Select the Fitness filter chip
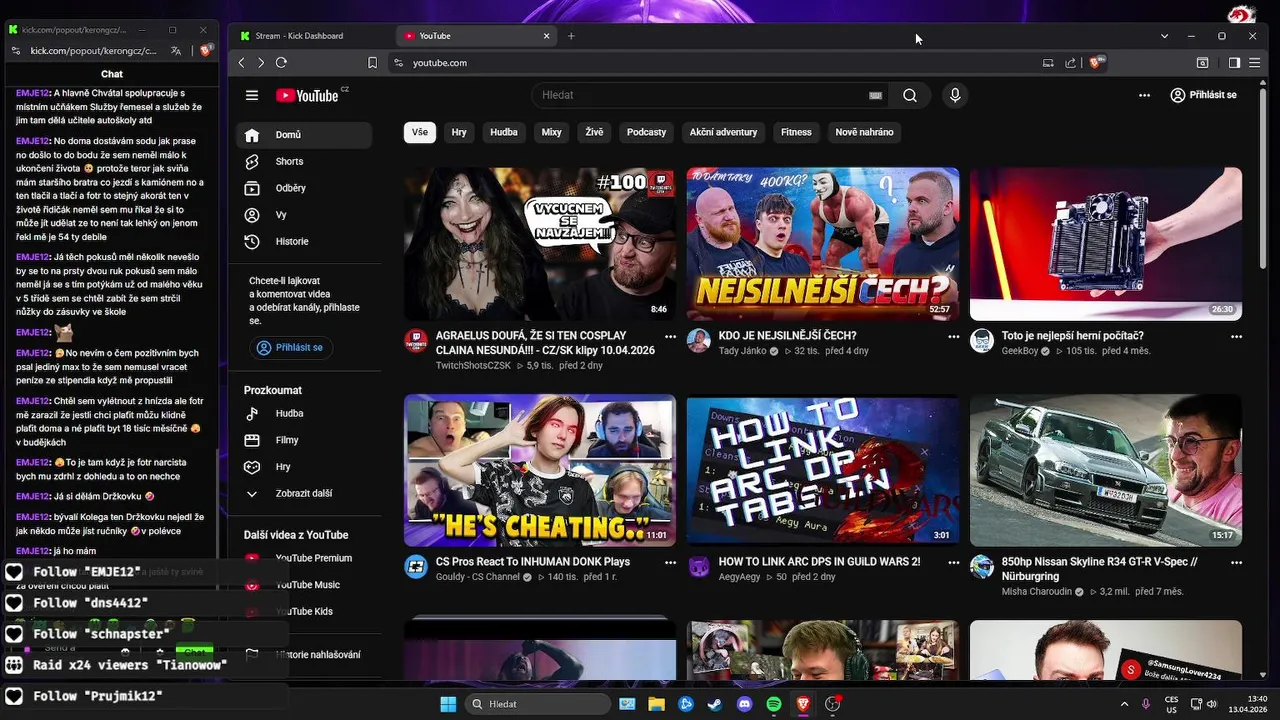The height and width of the screenshot is (720, 1280). [x=797, y=132]
